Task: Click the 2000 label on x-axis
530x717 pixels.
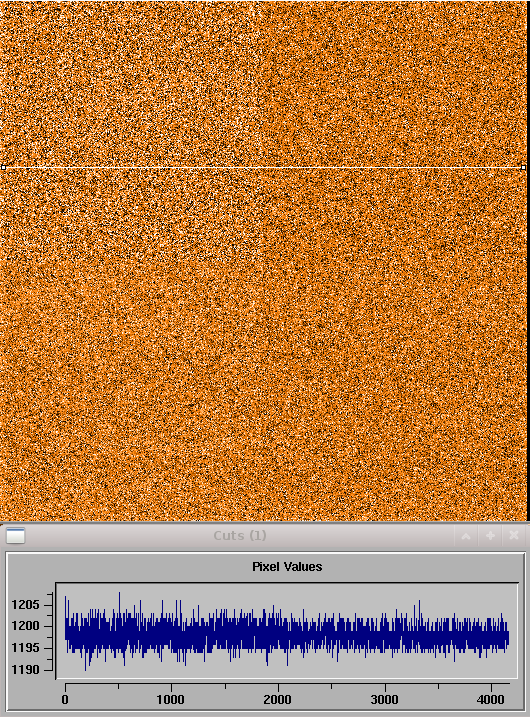Action: pos(278,700)
